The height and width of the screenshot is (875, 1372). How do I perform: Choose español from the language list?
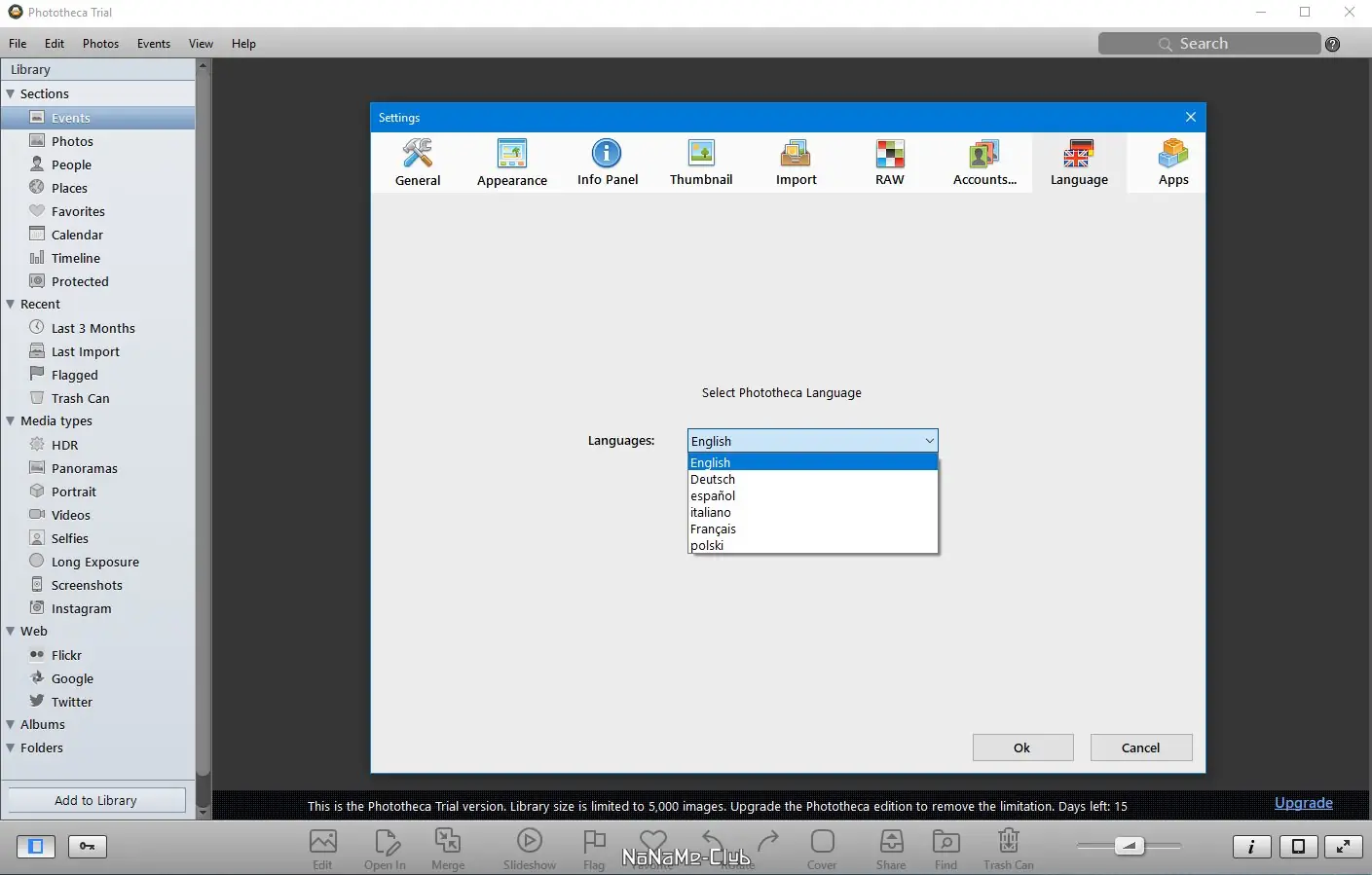[x=812, y=495]
